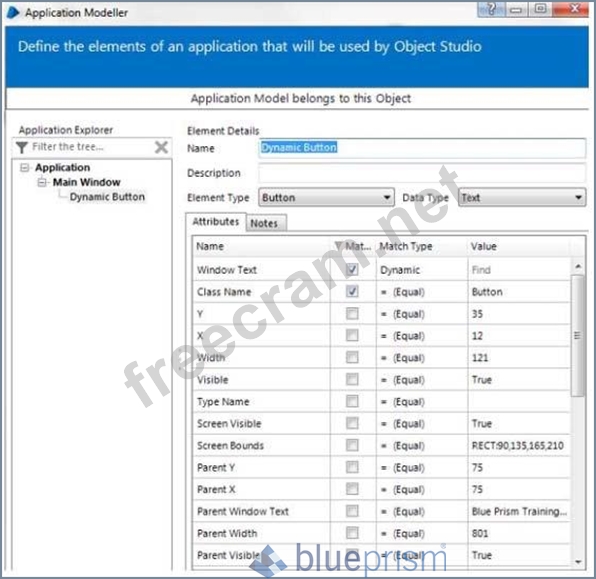The image size is (596, 579).
Task: Open the Element Type dropdown
Action: click(326, 197)
